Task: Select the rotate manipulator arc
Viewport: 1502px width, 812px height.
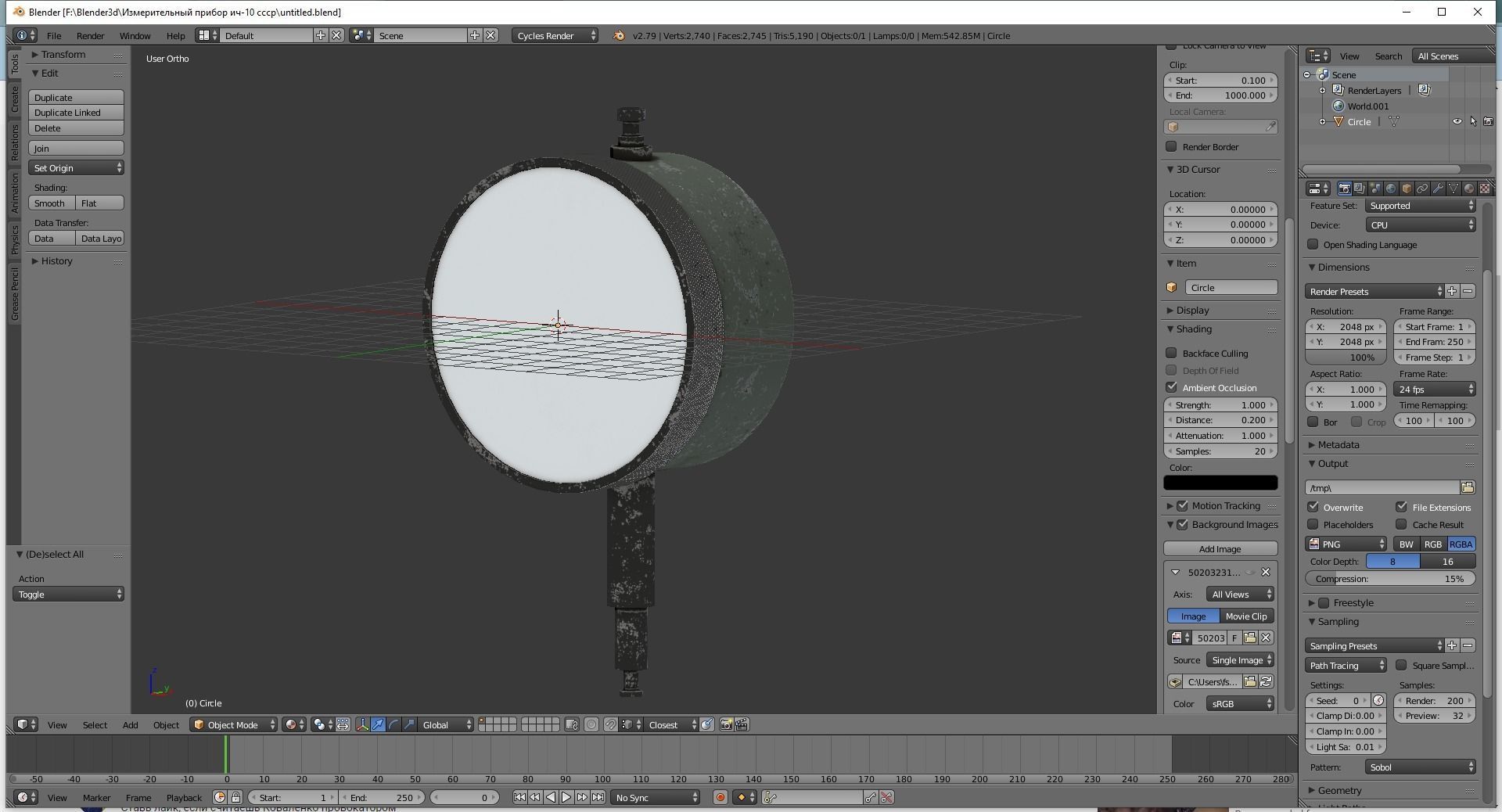Action: tap(393, 725)
